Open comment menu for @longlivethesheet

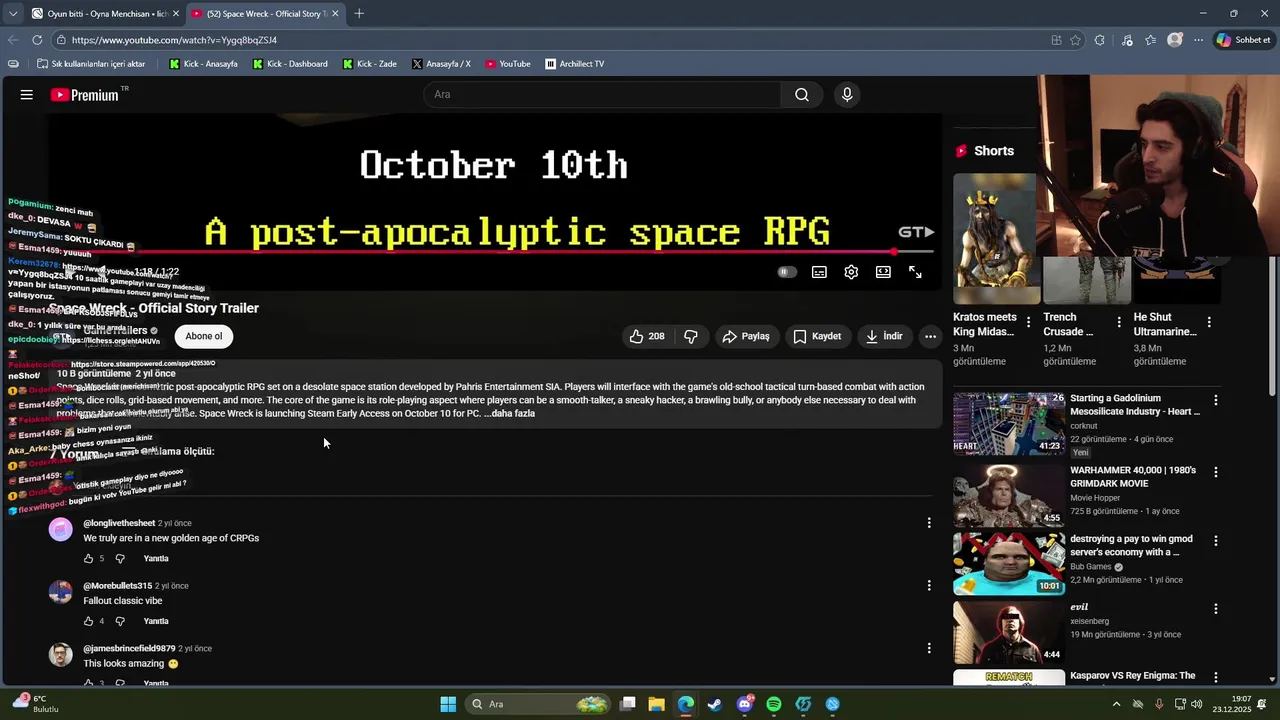[929, 523]
